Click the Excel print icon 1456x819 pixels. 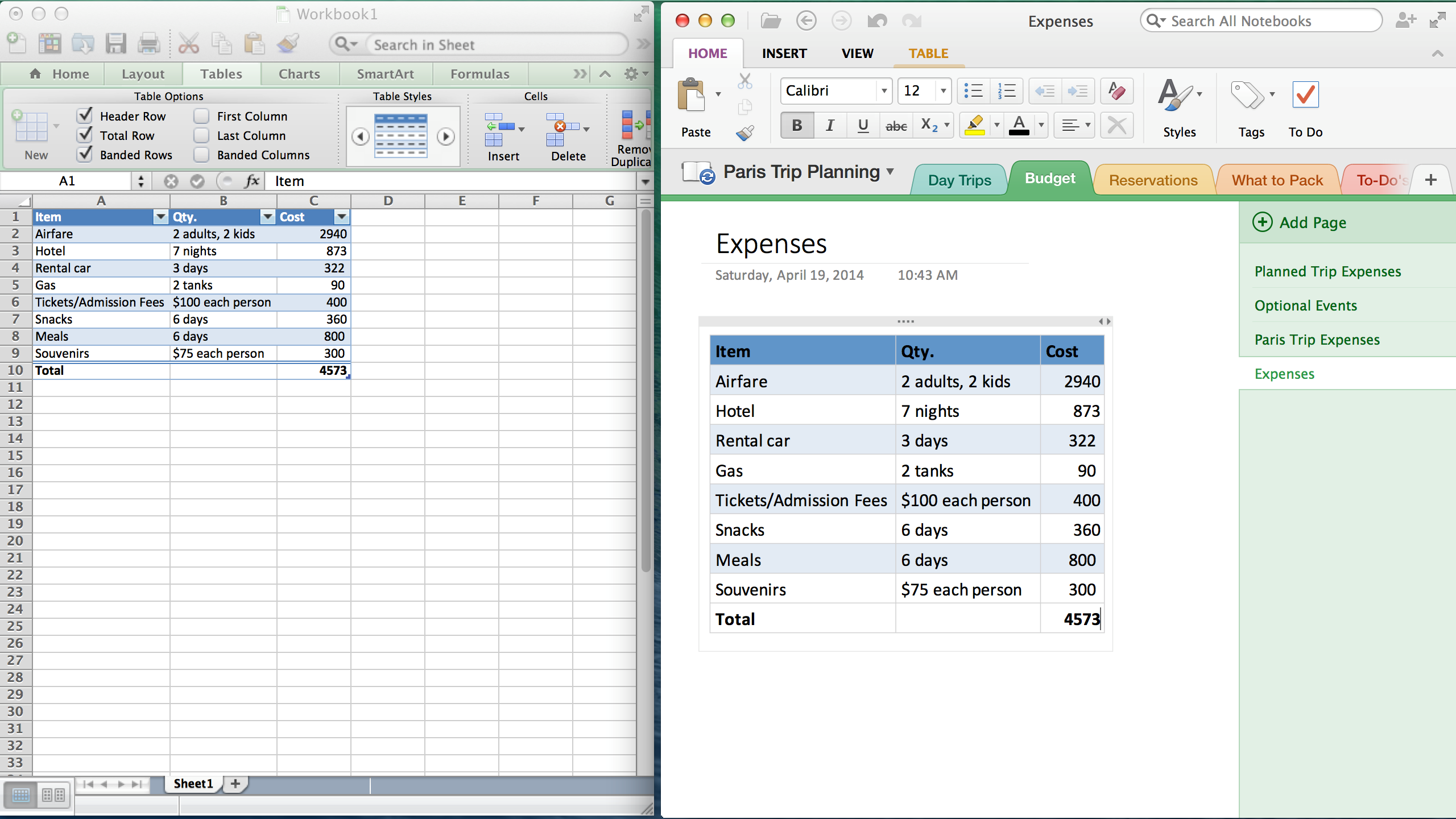click(x=148, y=44)
